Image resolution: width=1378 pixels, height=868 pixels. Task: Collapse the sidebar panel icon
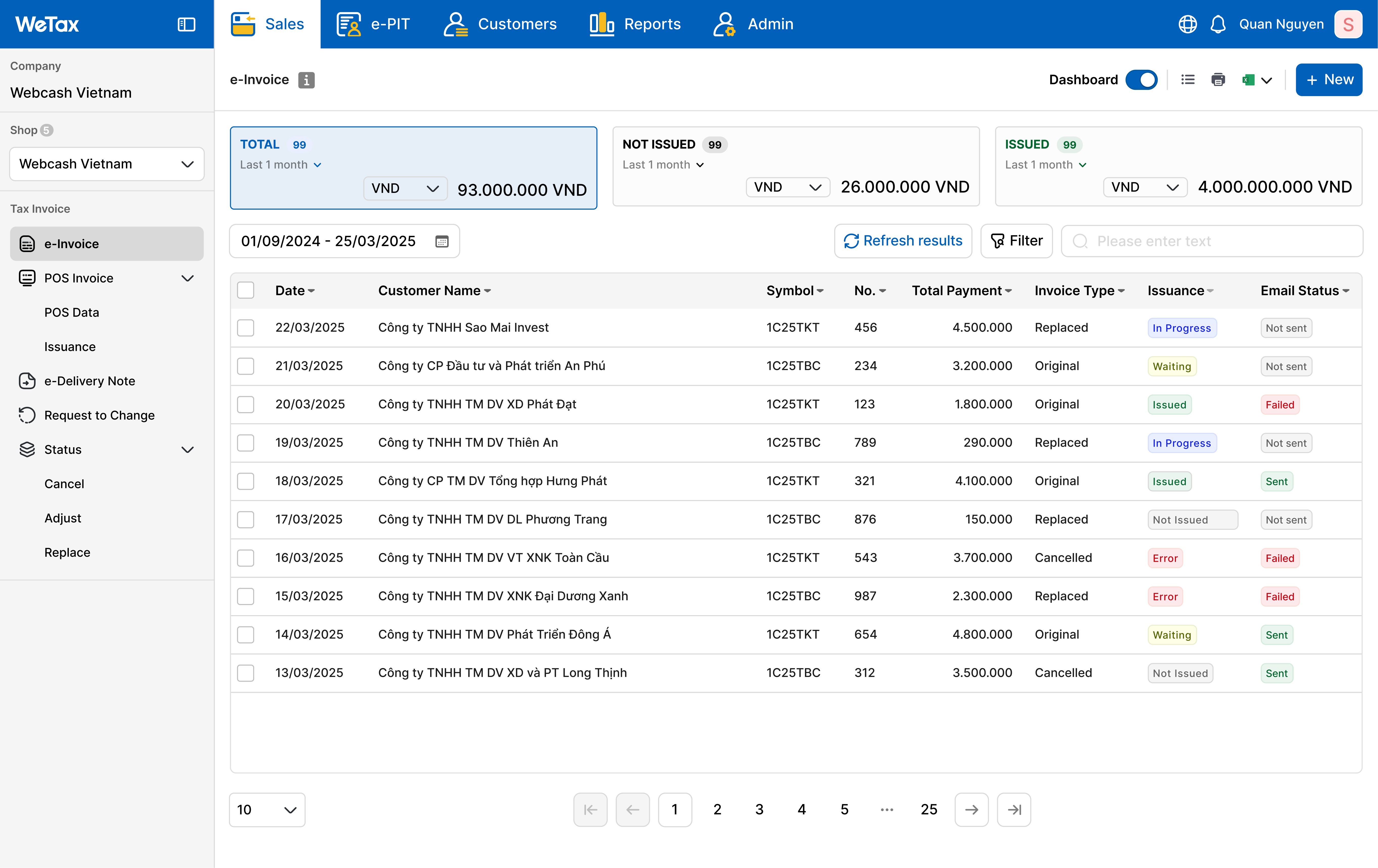pyautogui.click(x=187, y=24)
